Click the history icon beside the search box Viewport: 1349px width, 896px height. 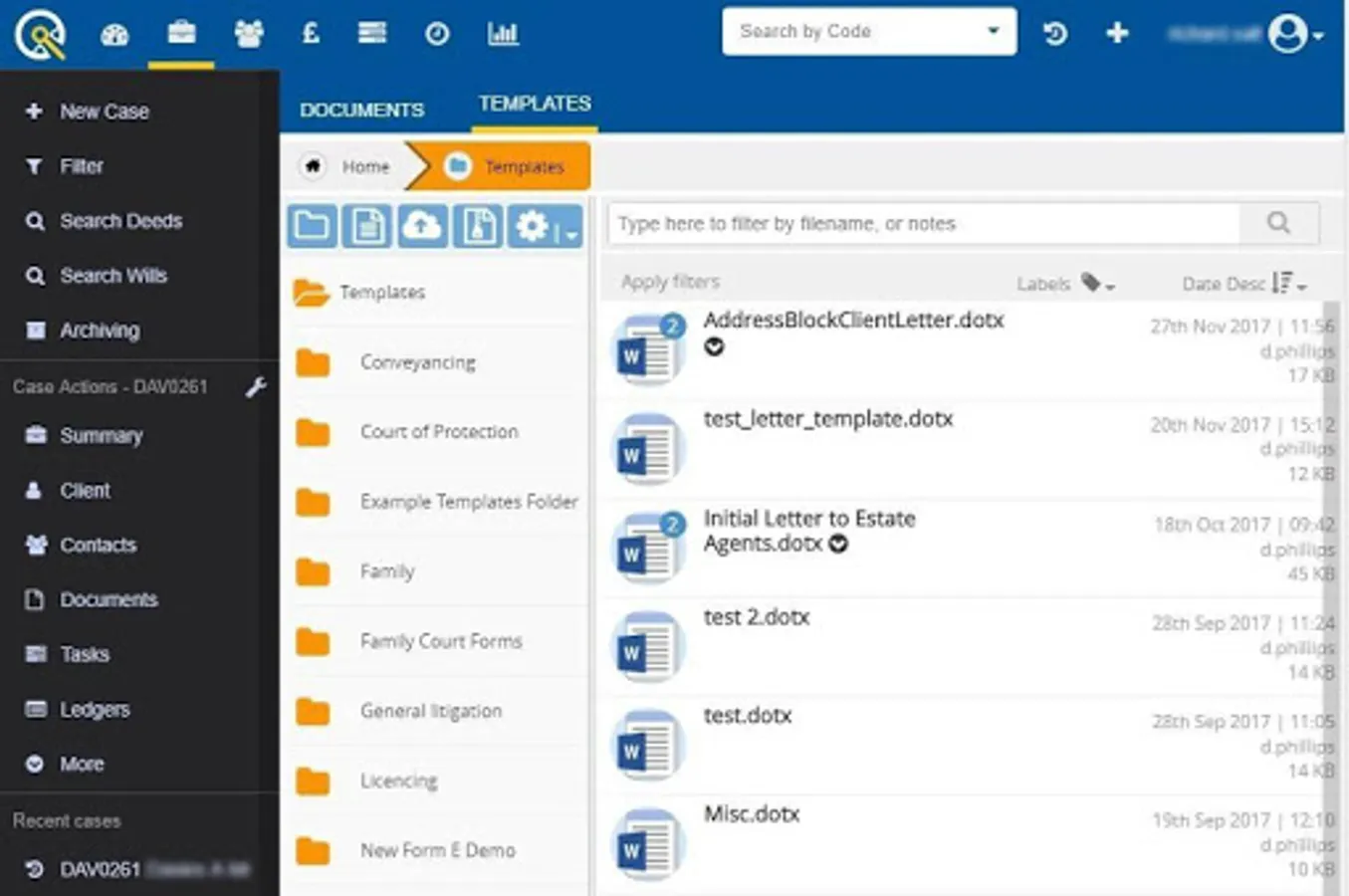coord(1054,34)
